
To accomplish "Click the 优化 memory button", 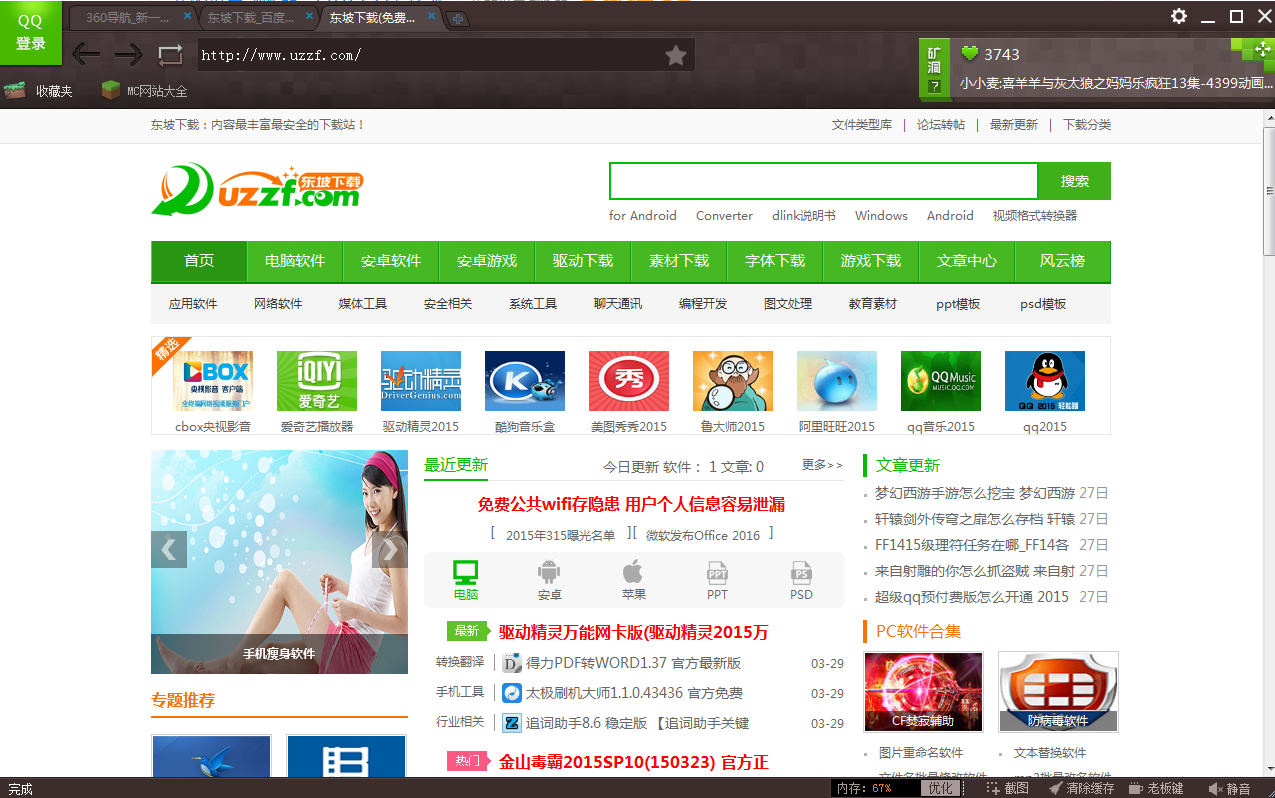I will pyautogui.click(x=941, y=789).
